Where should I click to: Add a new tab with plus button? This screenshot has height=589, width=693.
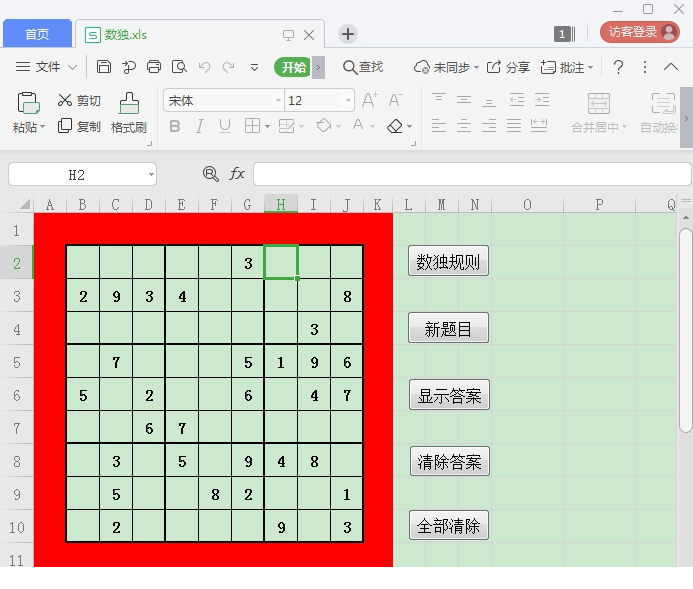click(348, 34)
